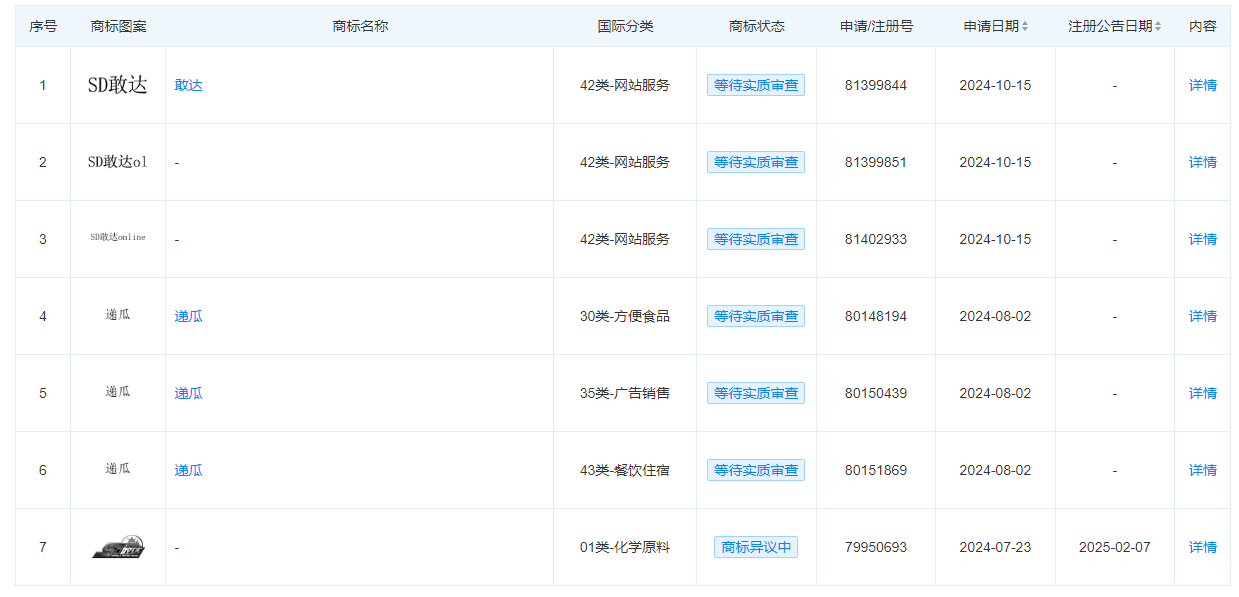Open the SD敢达 trademark image in row 1
This screenshot has height=597, width=1239.
pos(117,86)
